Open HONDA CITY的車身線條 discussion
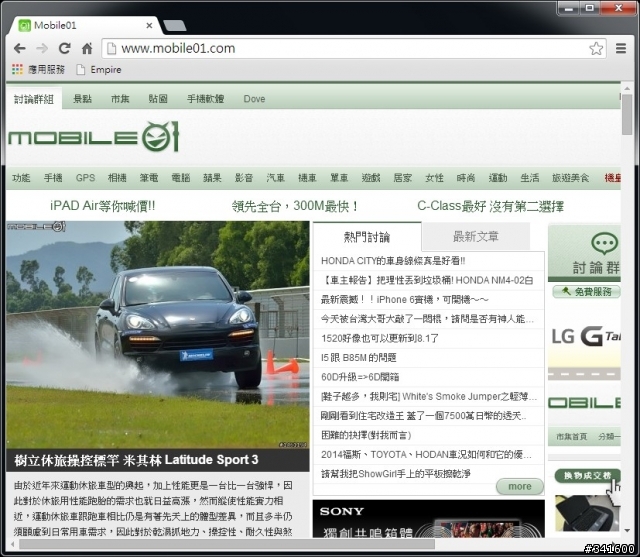Image resolution: width=640 pixels, height=557 pixels. coord(393,261)
